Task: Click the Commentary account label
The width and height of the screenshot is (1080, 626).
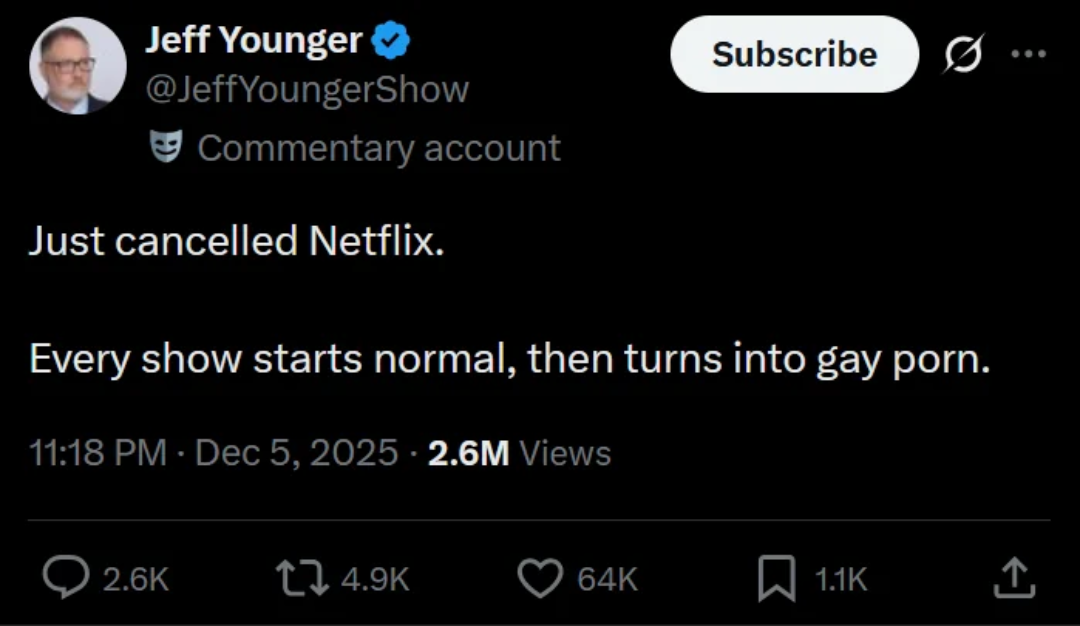Action: coord(379,148)
